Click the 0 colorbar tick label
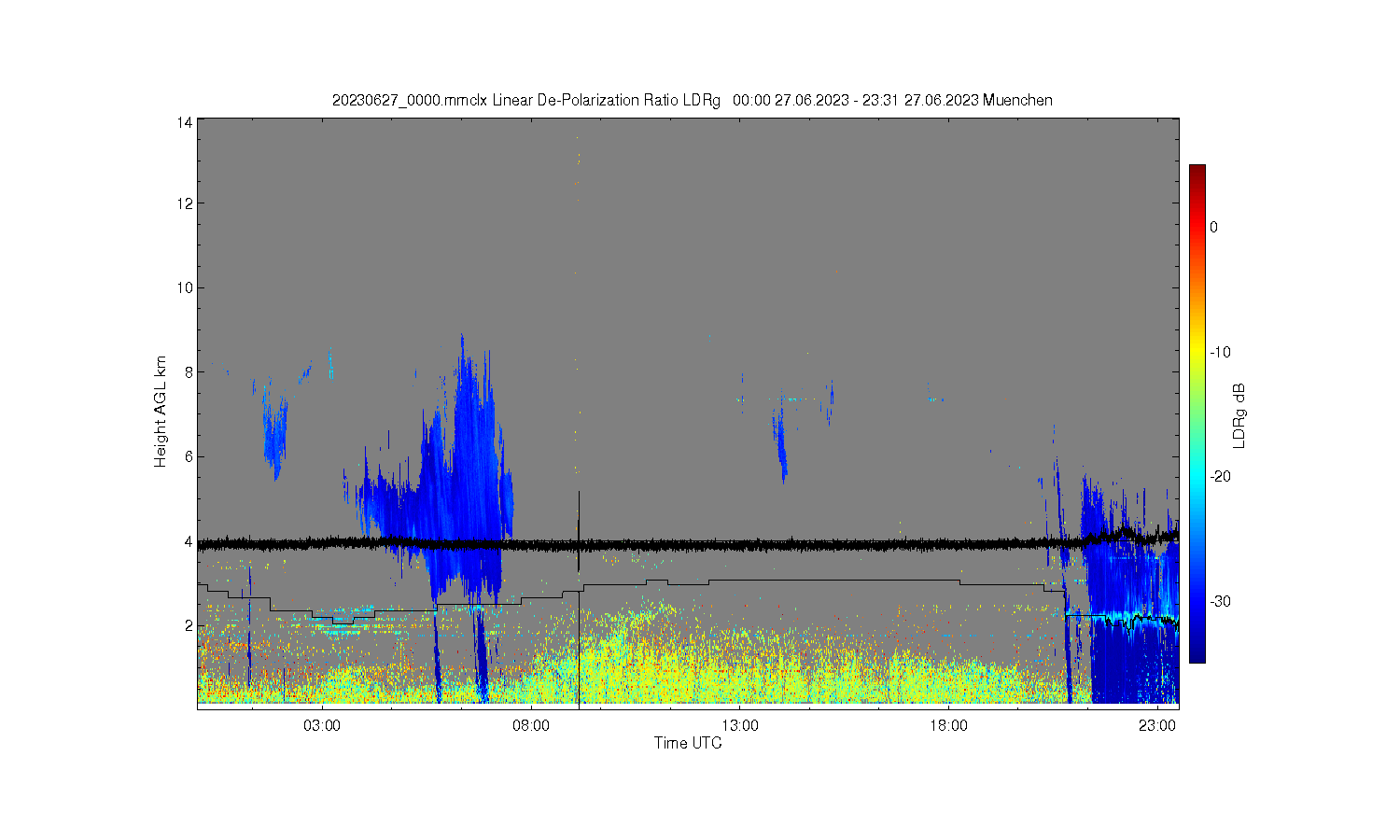Image resolution: width=1400 pixels, height=840 pixels. tap(1213, 227)
